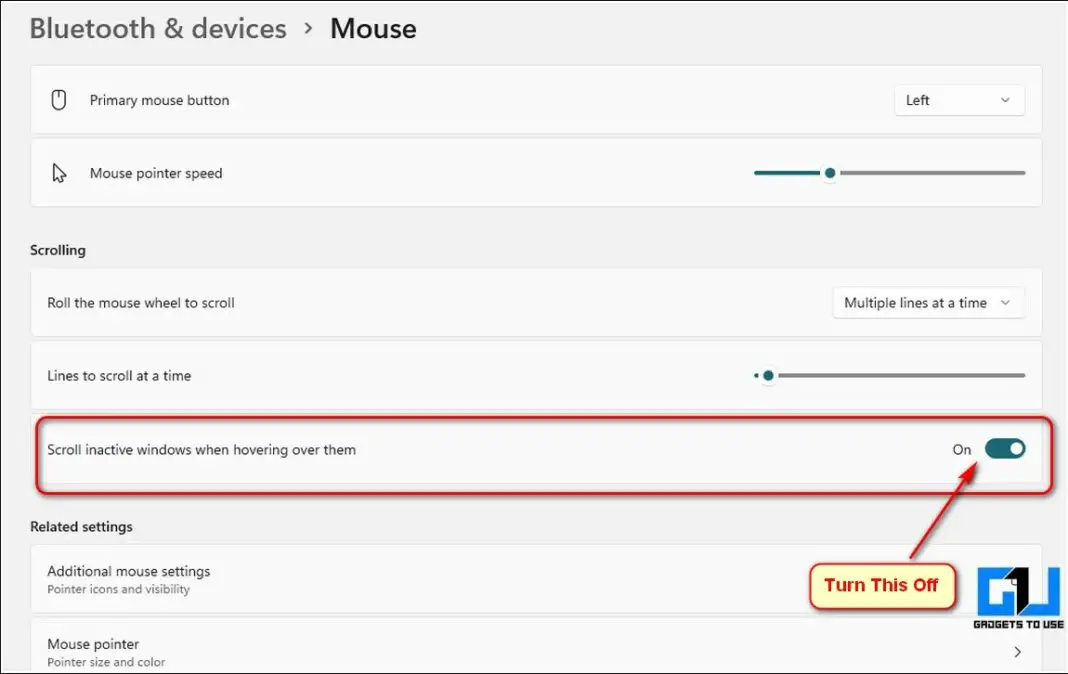The image size is (1068, 674).
Task: Click the Mouse pointer speed slider handle
Action: (829, 173)
